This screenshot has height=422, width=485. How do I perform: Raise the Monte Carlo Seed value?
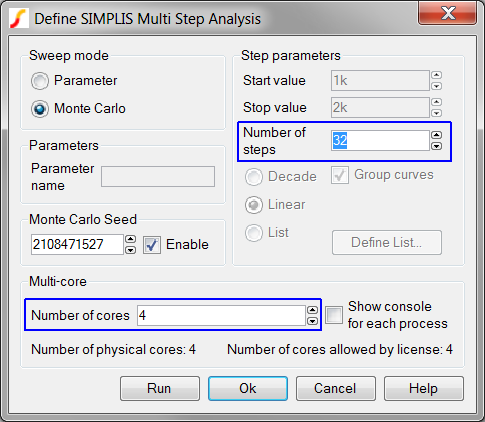(x=130, y=239)
